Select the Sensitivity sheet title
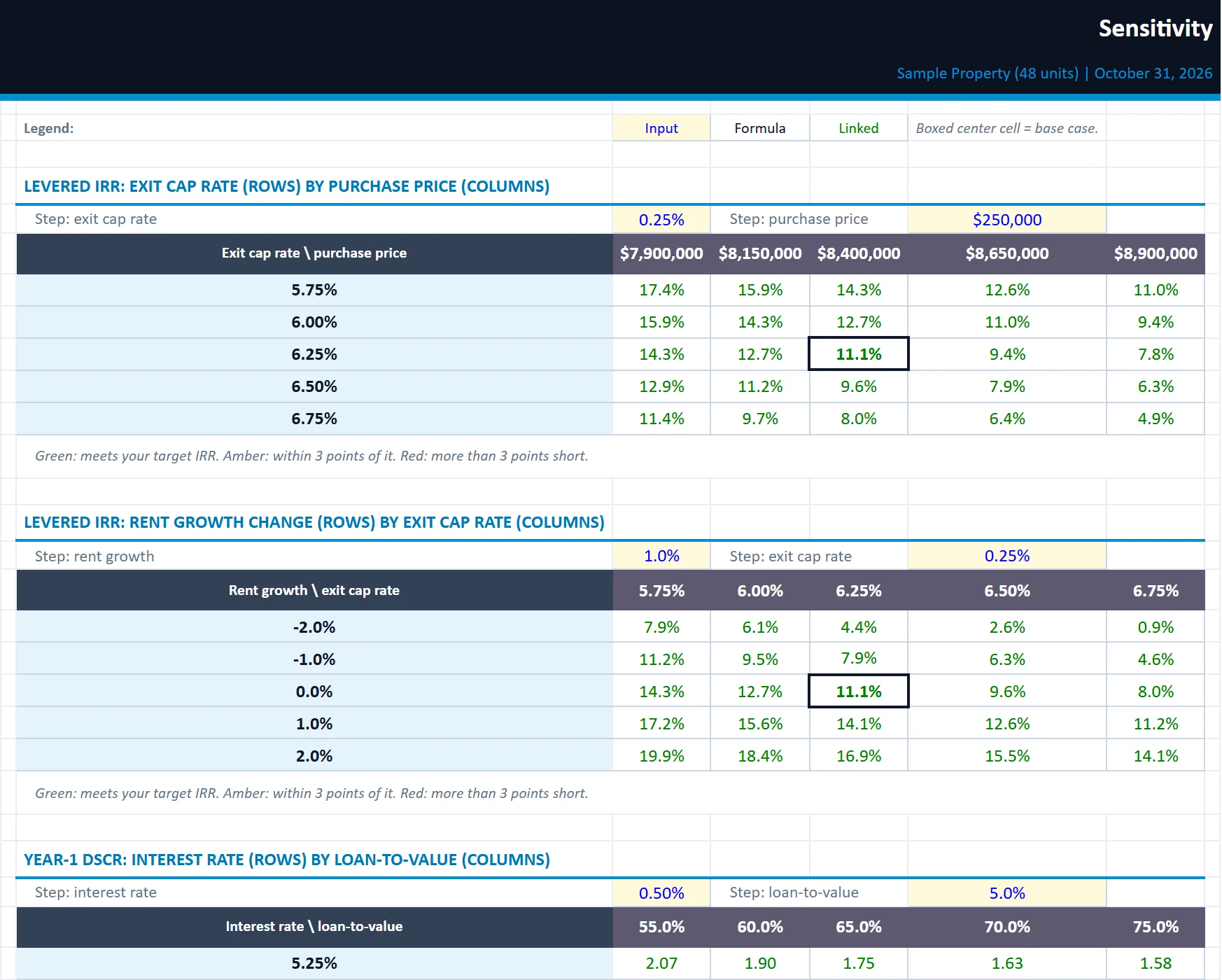Viewport: 1222px width, 980px height. (1156, 29)
